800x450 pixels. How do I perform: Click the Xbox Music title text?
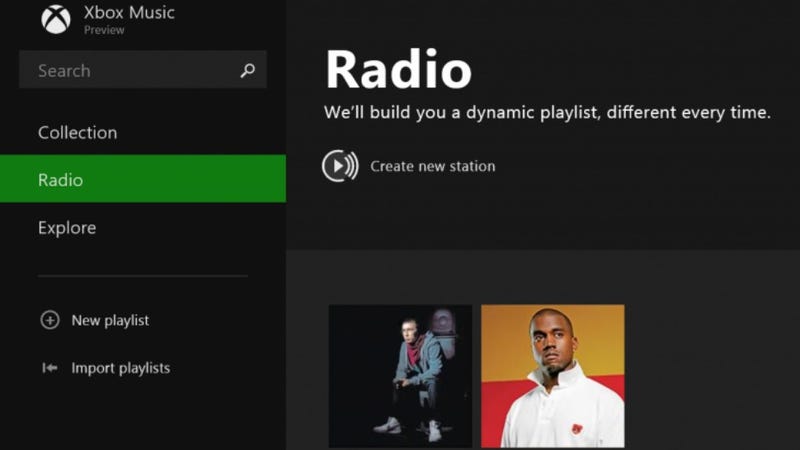pyautogui.click(x=129, y=13)
